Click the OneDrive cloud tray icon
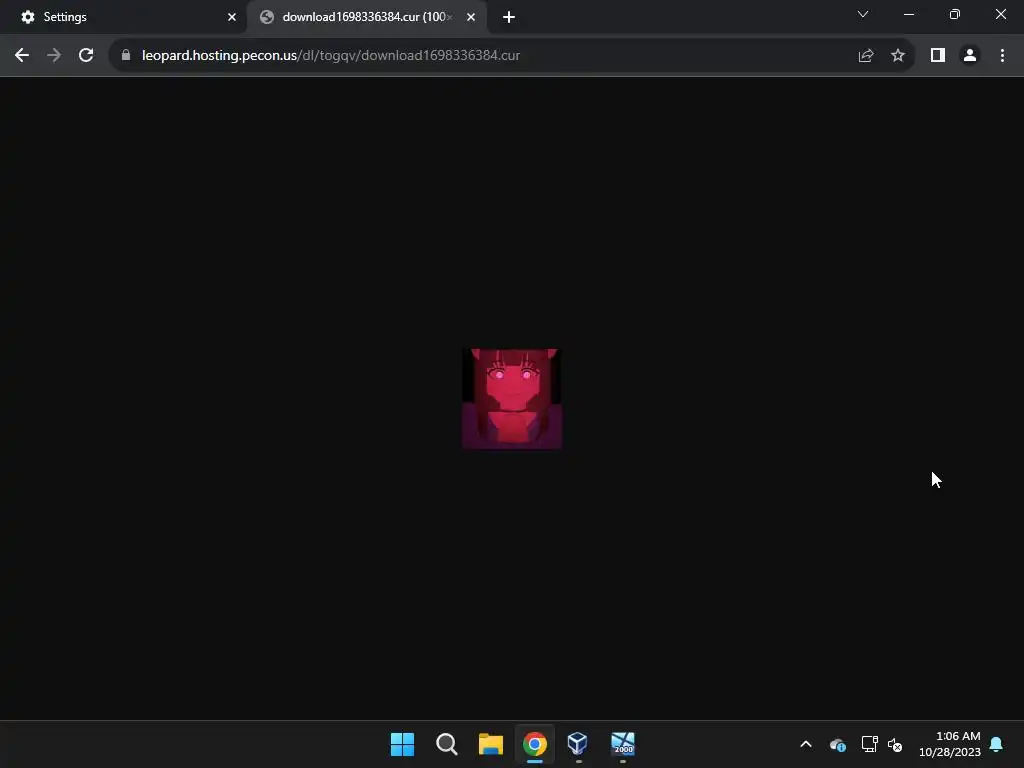Viewport: 1024px width, 768px height. pyautogui.click(x=838, y=744)
